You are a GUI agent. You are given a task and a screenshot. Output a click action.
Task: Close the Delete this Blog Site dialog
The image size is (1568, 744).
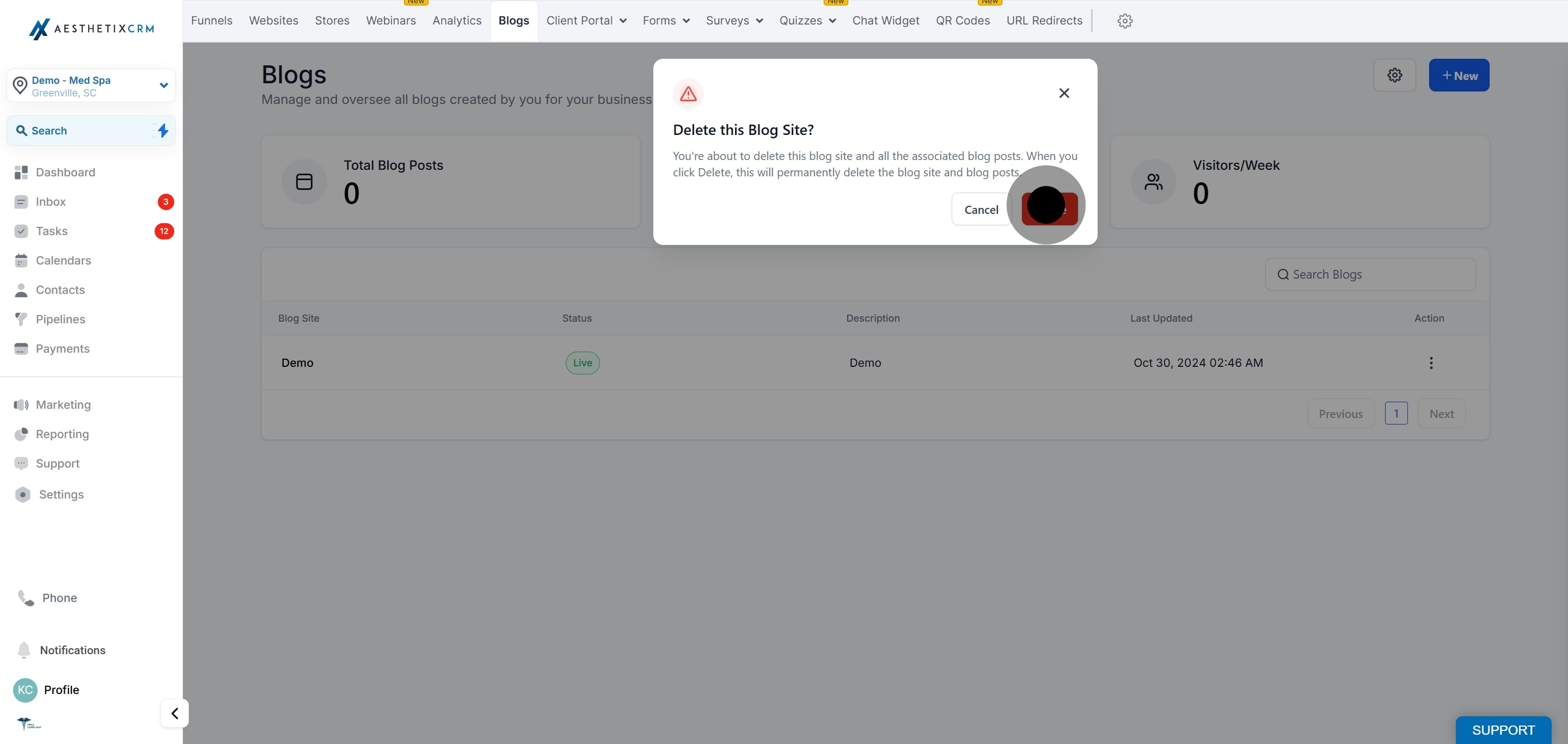[x=1063, y=93]
